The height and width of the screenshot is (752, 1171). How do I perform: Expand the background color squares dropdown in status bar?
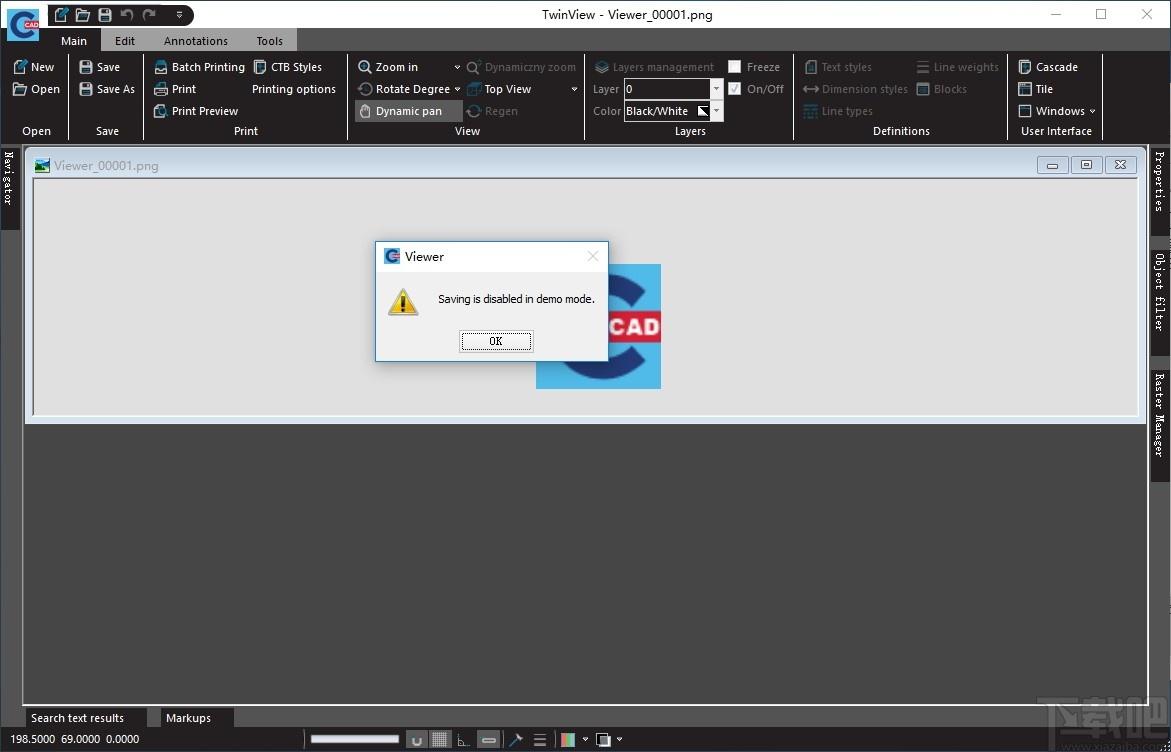click(x=619, y=740)
